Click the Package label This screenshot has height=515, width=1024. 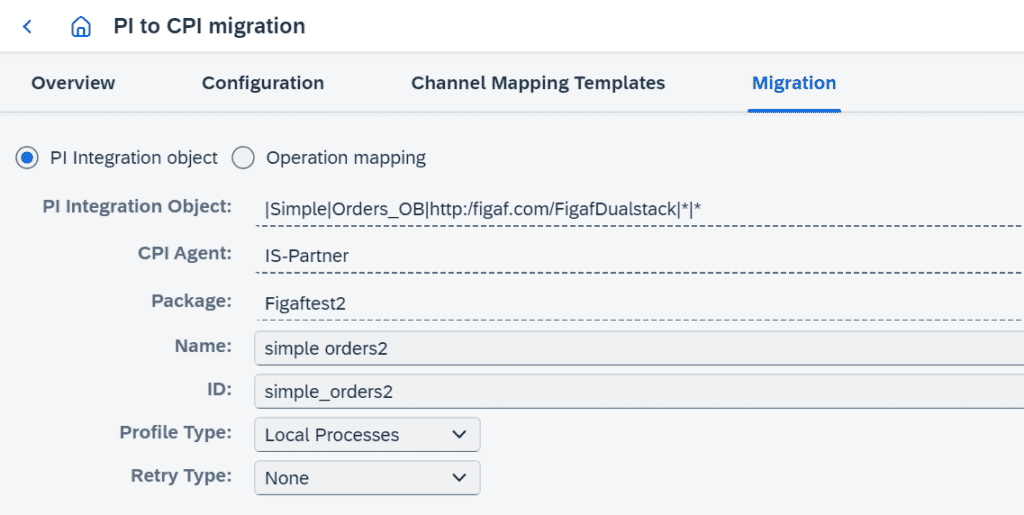click(x=192, y=301)
